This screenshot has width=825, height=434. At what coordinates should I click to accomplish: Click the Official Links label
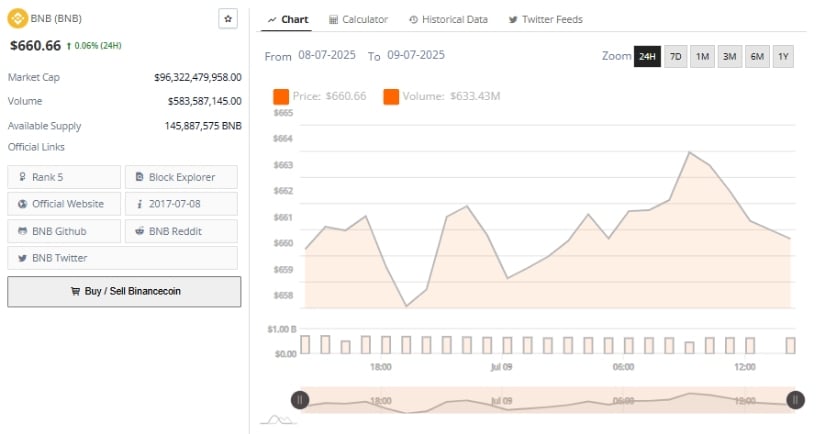(36, 147)
